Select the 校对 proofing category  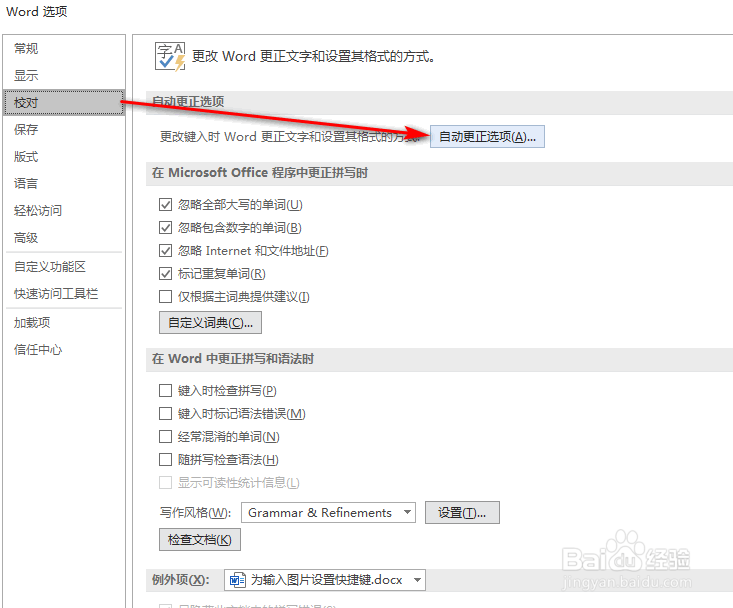tap(64, 103)
